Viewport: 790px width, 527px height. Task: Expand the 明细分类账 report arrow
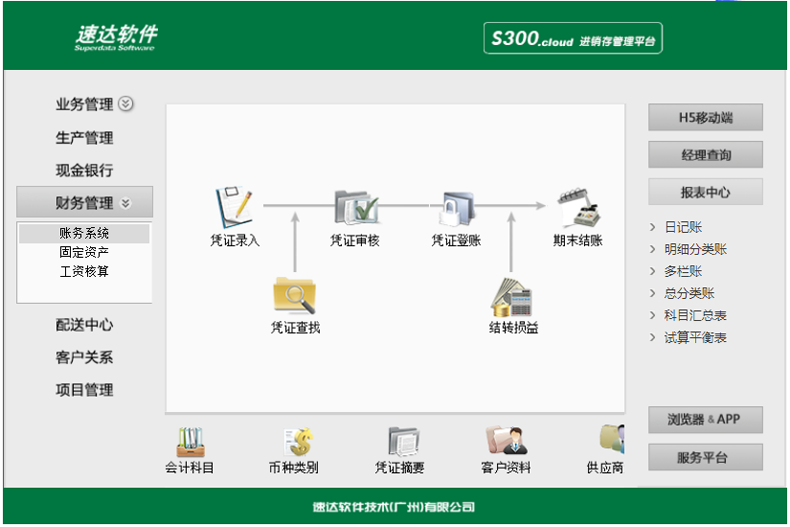coord(652,249)
